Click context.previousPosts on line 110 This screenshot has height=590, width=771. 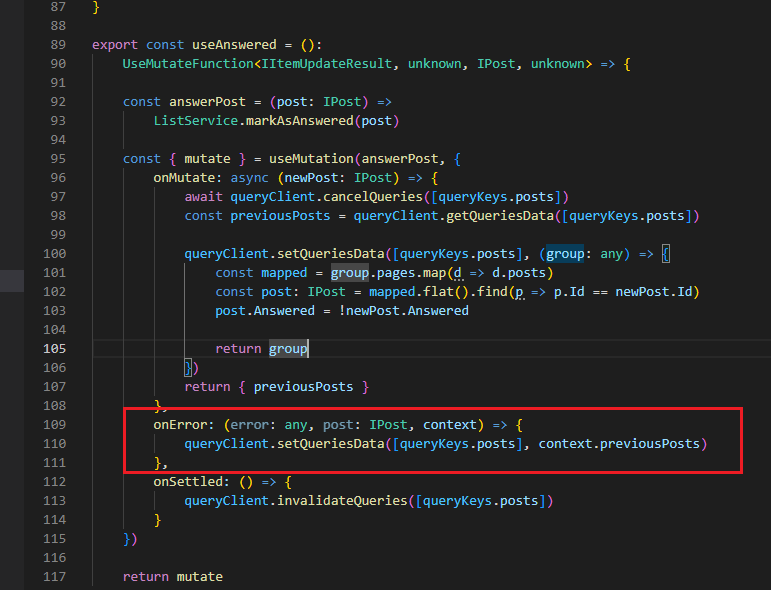[x=621, y=444]
